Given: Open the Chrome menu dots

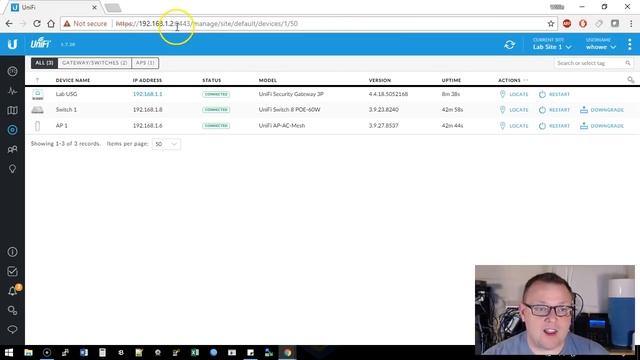Looking at the screenshot, I should pos(631,24).
